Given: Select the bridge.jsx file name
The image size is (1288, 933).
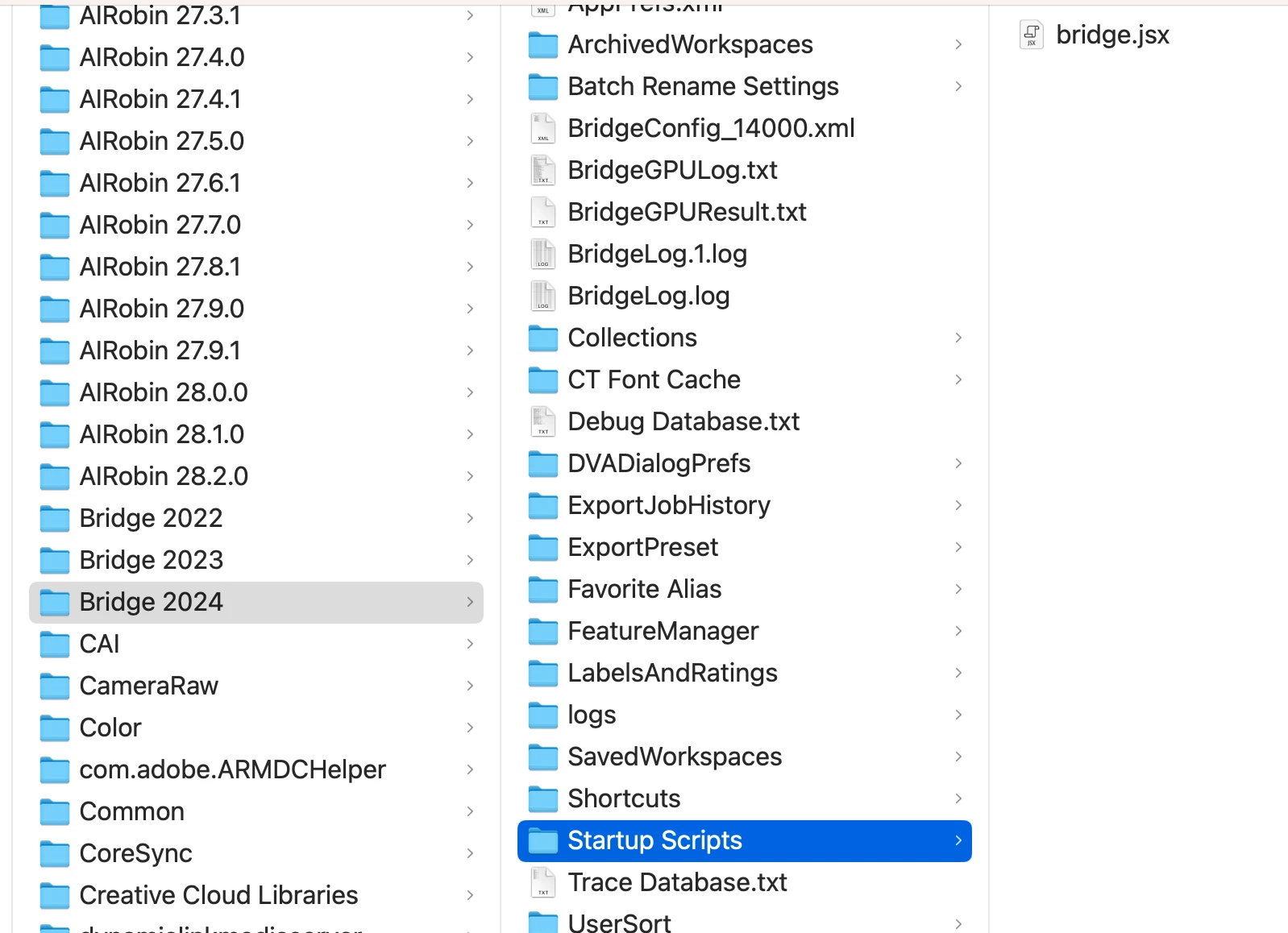Looking at the screenshot, I should tap(1112, 35).
